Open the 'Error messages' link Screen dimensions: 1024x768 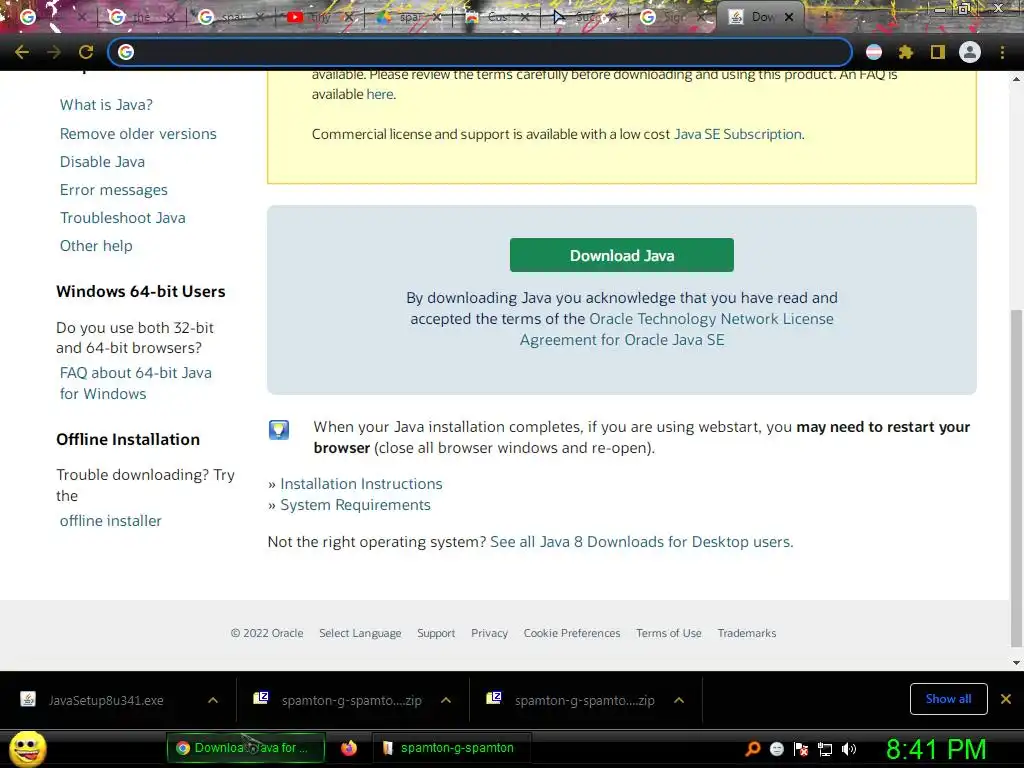point(114,189)
